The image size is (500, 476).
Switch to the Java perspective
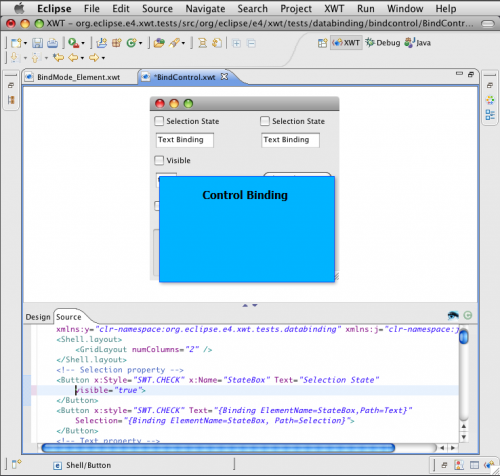(x=418, y=43)
